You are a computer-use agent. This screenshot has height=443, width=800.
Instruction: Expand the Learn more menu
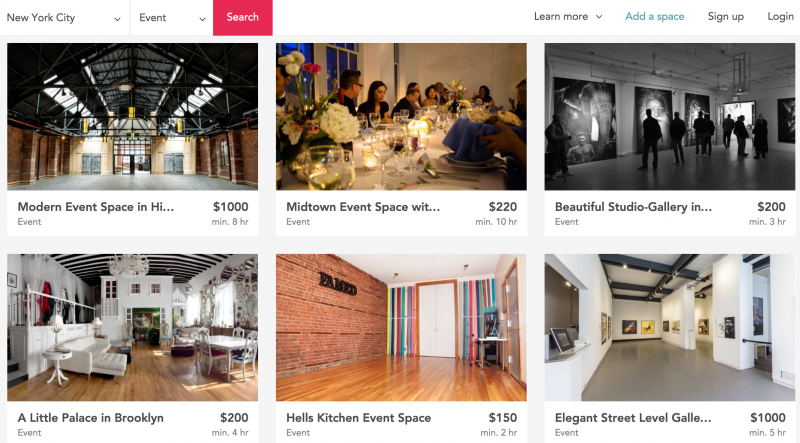coord(568,17)
